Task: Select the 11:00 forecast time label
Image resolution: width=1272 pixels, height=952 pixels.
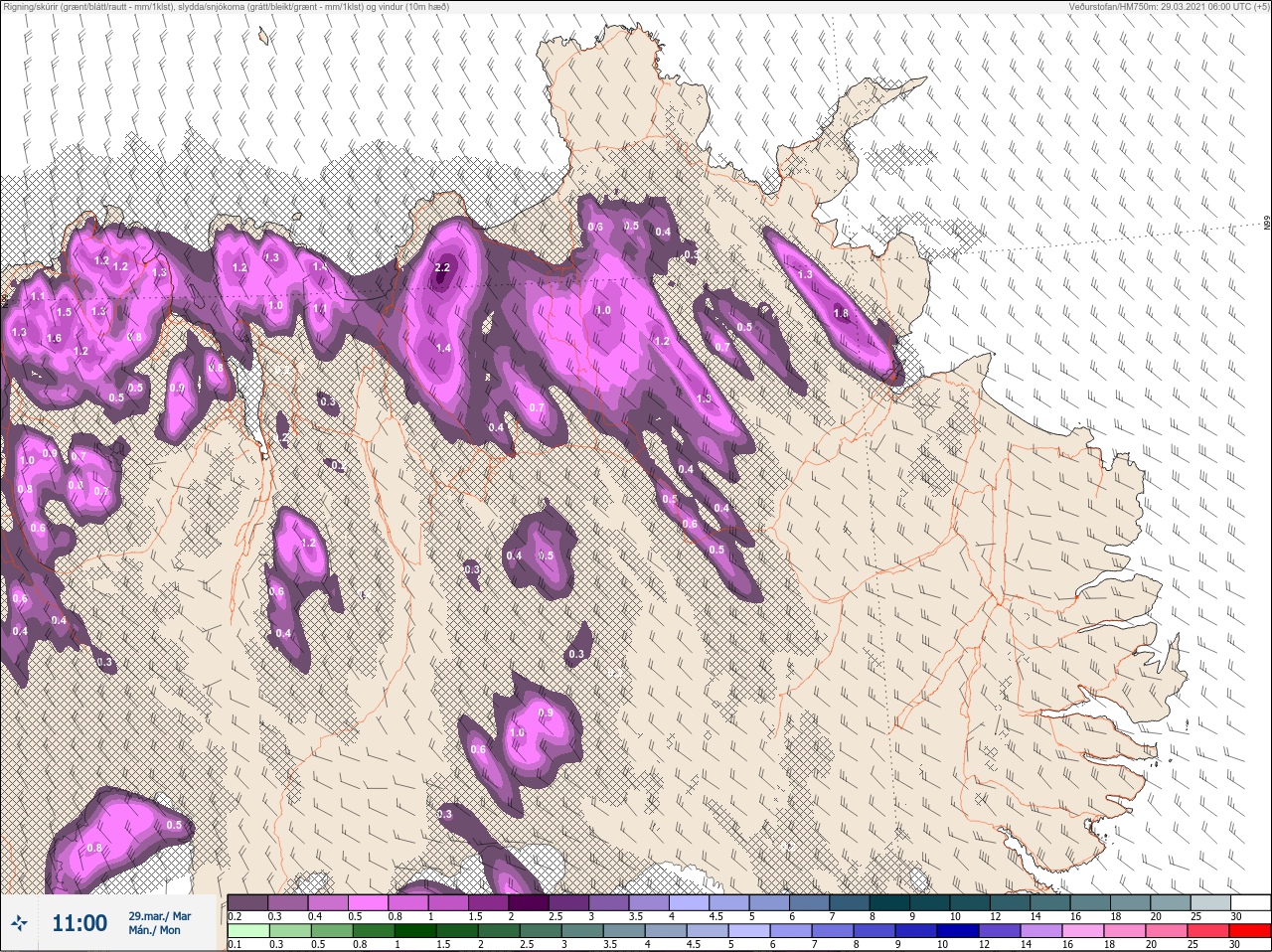Action: (x=79, y=923)
